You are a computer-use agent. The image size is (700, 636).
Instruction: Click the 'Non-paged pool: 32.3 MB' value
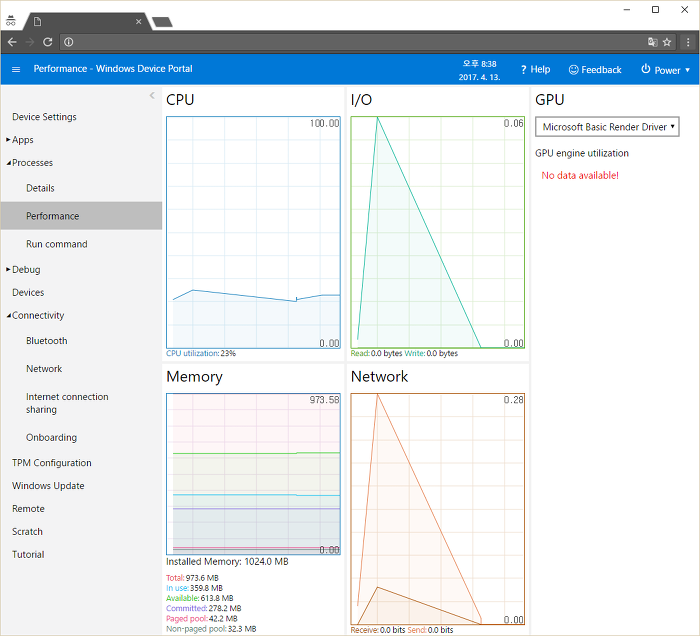click(x=211, y=629)
